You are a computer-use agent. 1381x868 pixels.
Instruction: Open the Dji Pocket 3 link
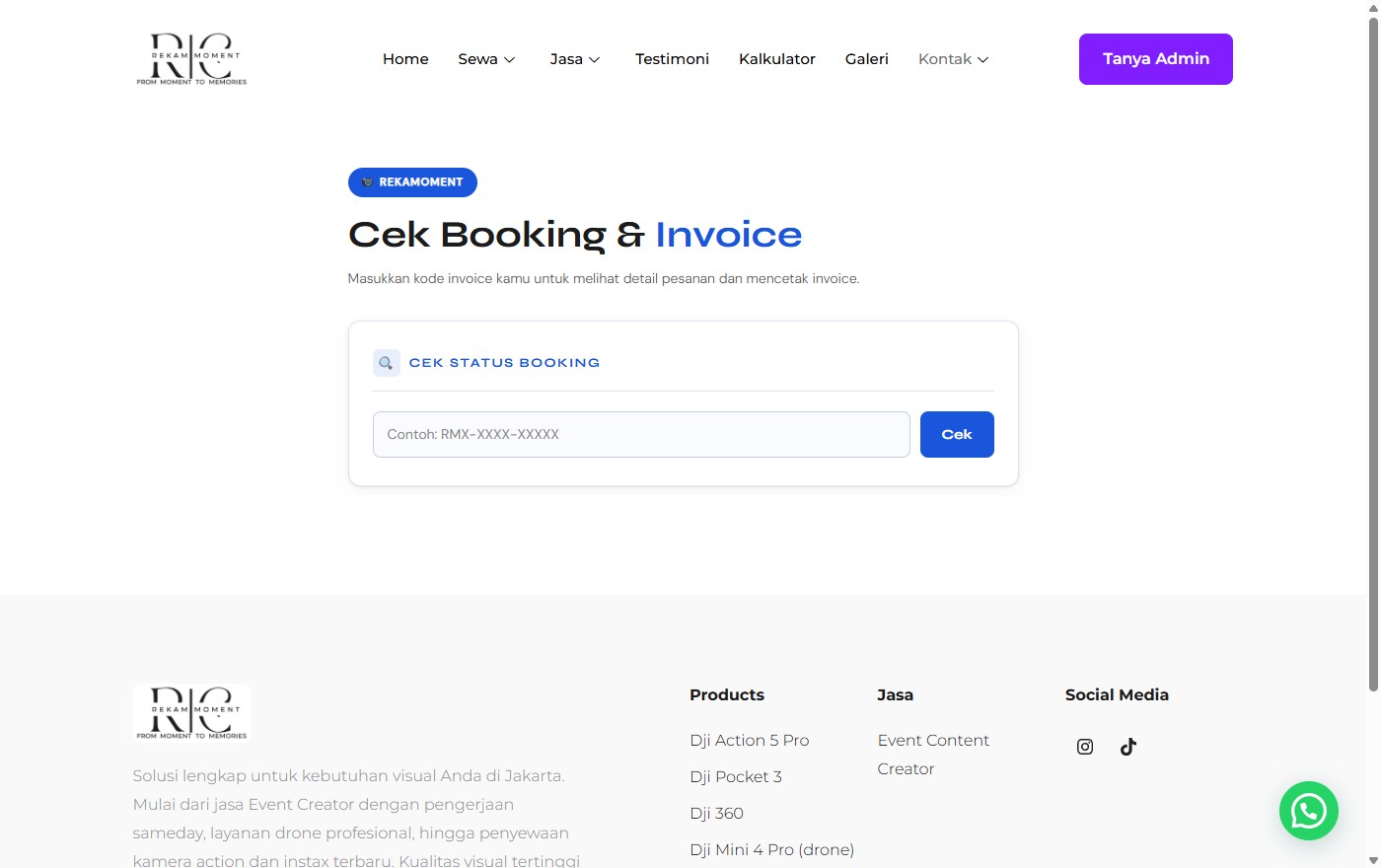point(736,776)
